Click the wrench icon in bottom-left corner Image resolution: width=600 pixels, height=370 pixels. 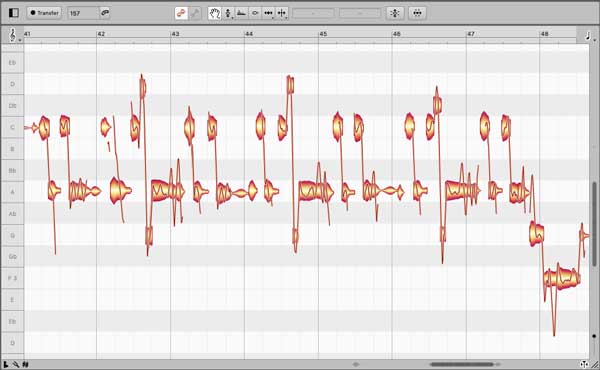pyautogui.click(x=16, y=365)
